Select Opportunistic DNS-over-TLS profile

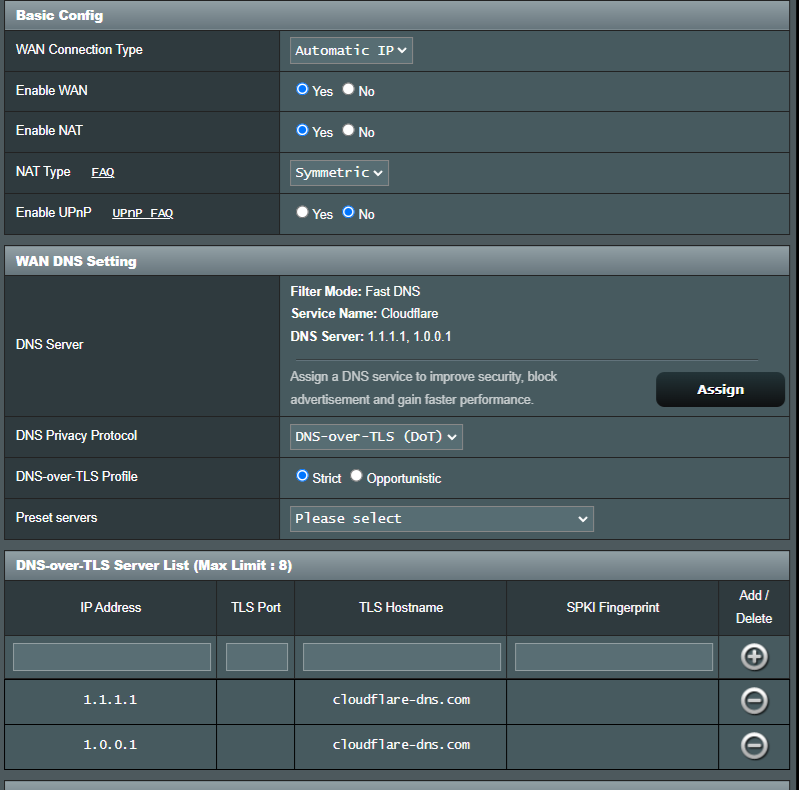[356, 476]
